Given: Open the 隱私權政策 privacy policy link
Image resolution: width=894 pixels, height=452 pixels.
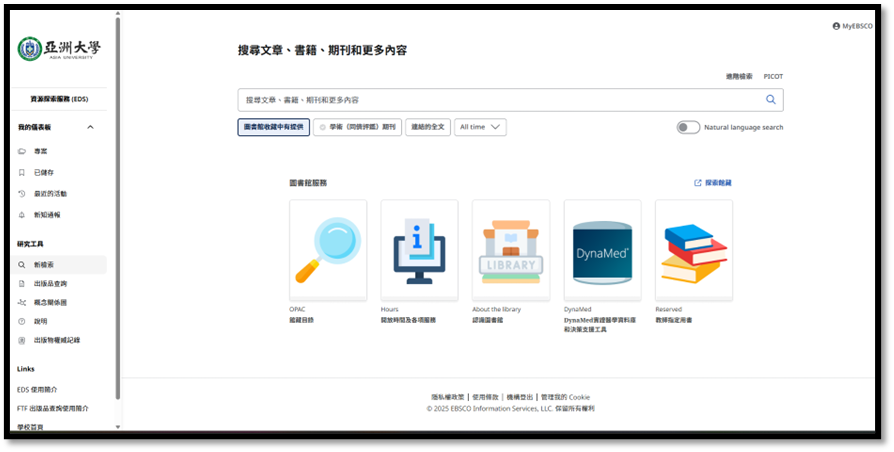Looking at the screenshot, I should pos(448,397).
